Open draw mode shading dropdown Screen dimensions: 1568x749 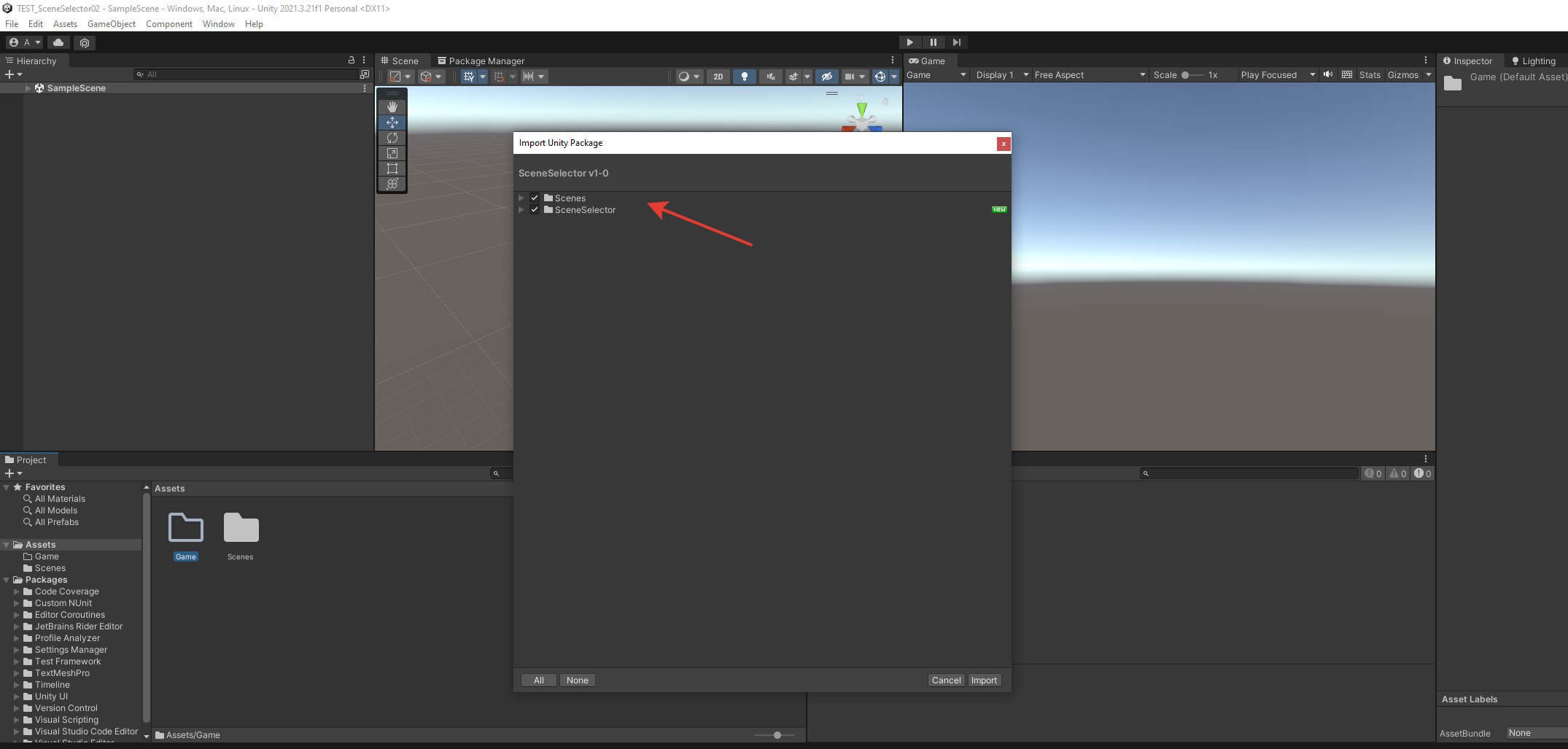click(690, 77)
